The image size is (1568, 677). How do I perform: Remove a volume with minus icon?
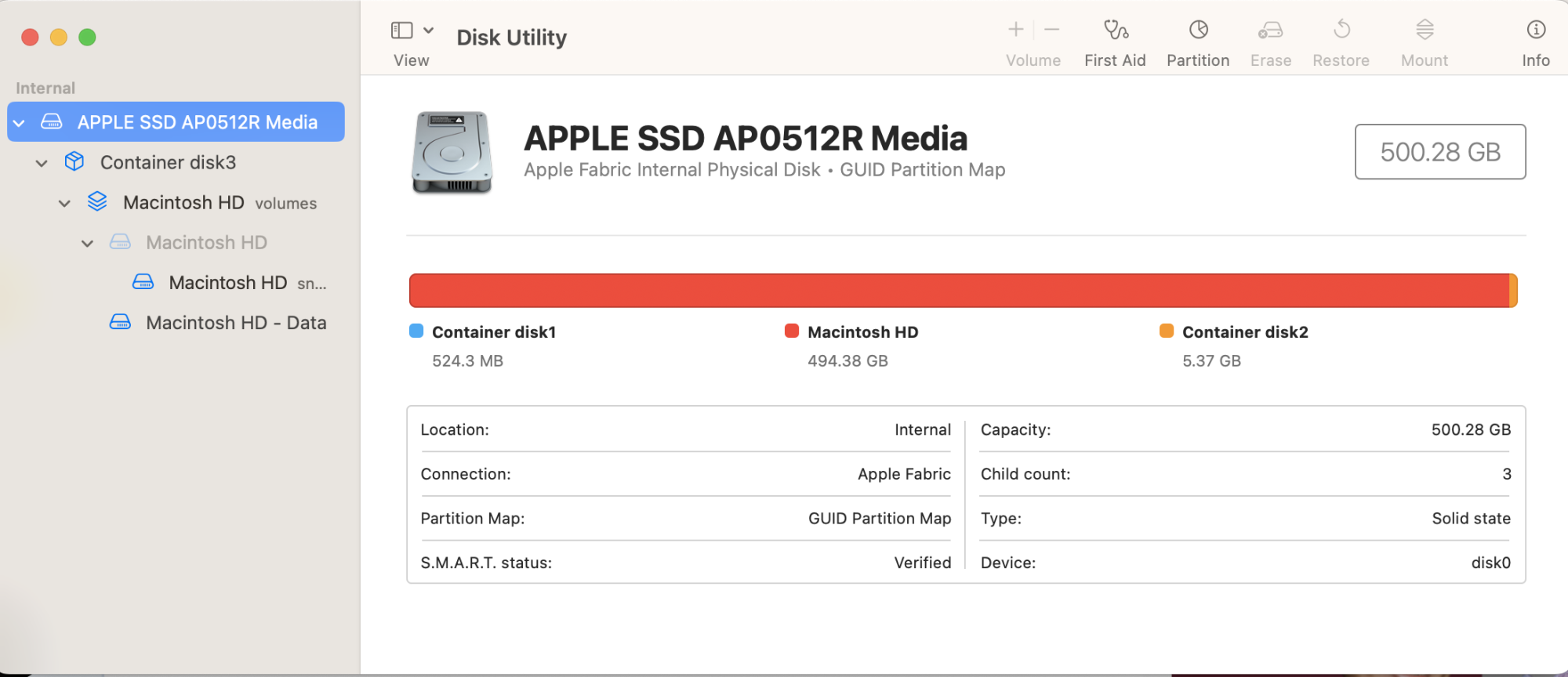(x=1052, y=30)
